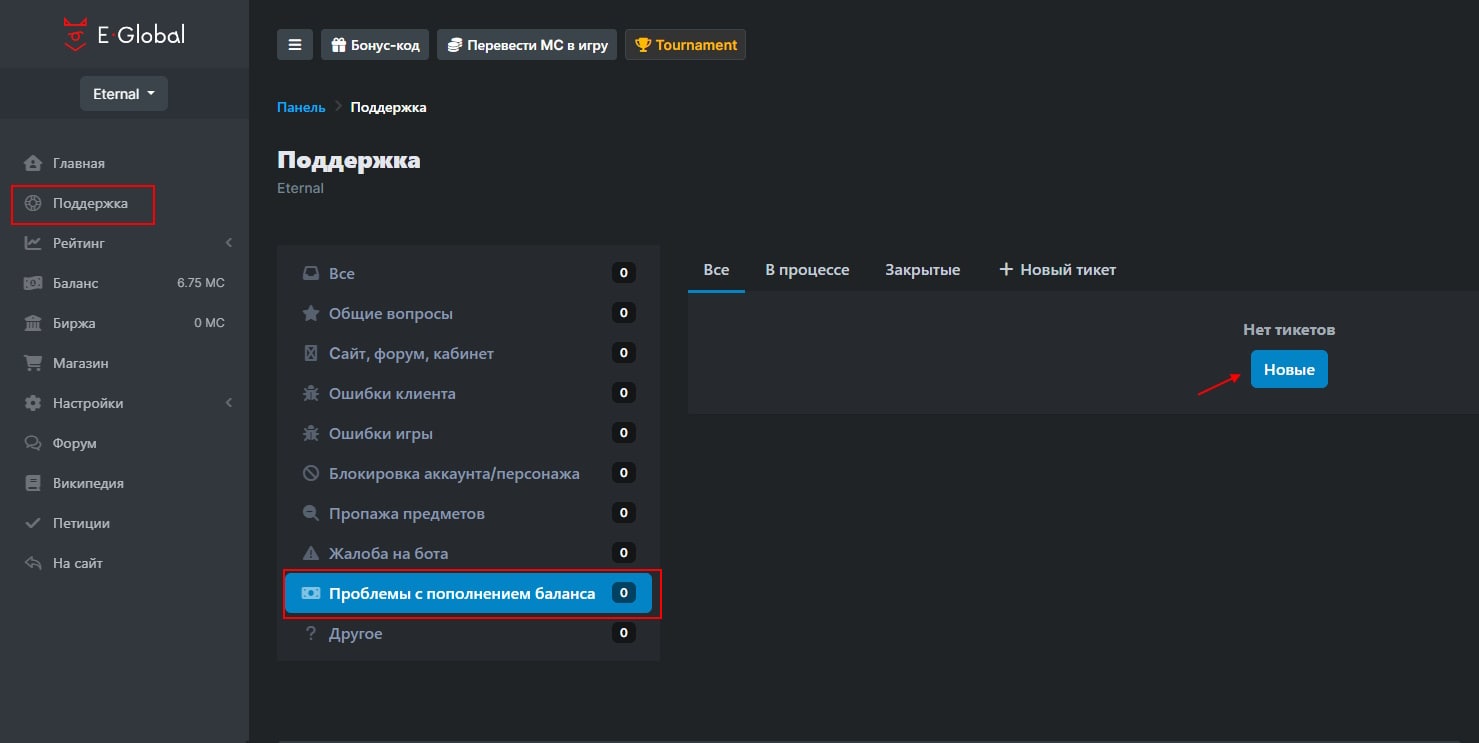Follow the Панель breadcrumb link
Screen dimensions: 1479x743
(301, 107)
